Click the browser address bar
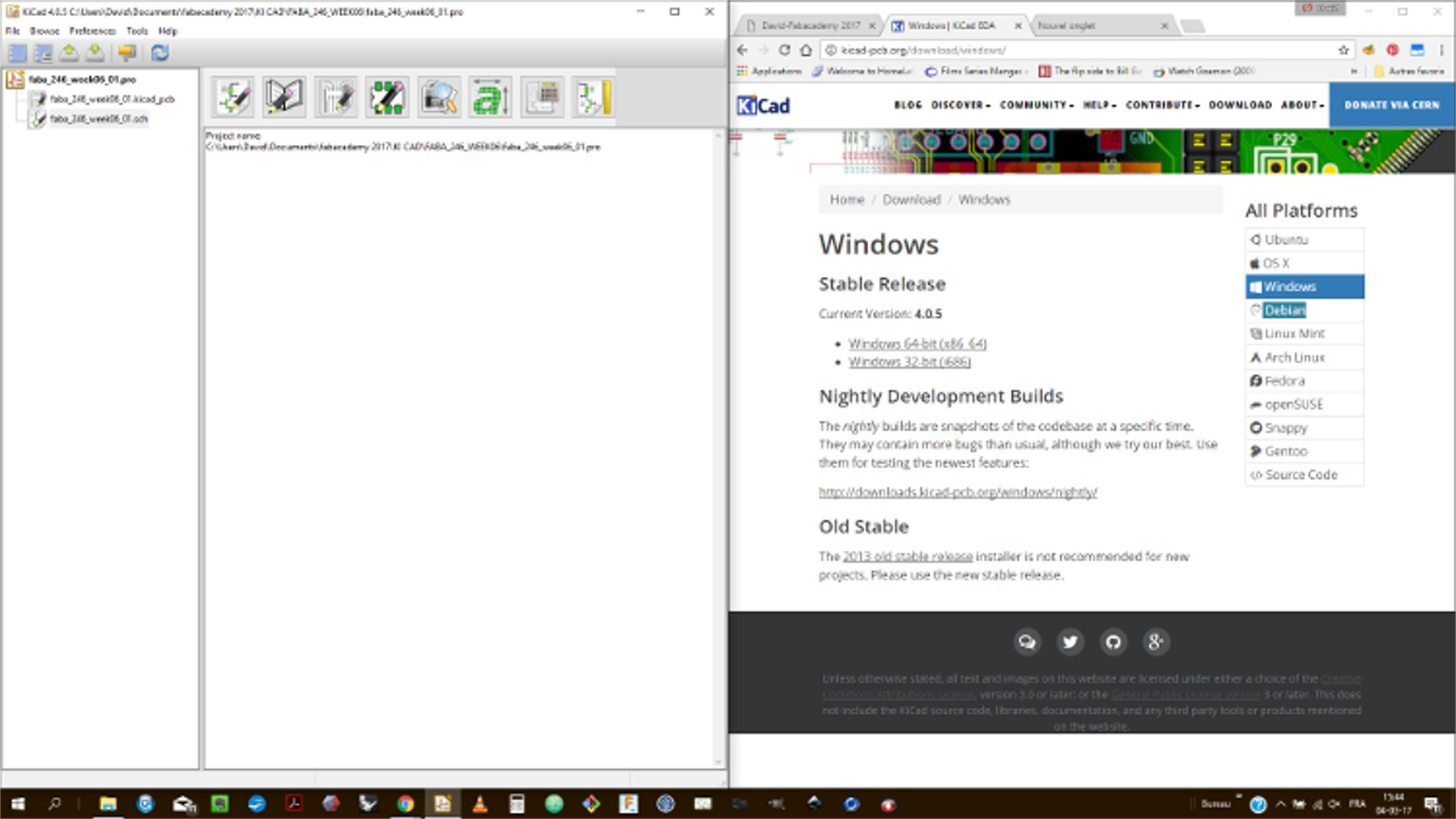The image size is (1456, 819). point(1084,50)
